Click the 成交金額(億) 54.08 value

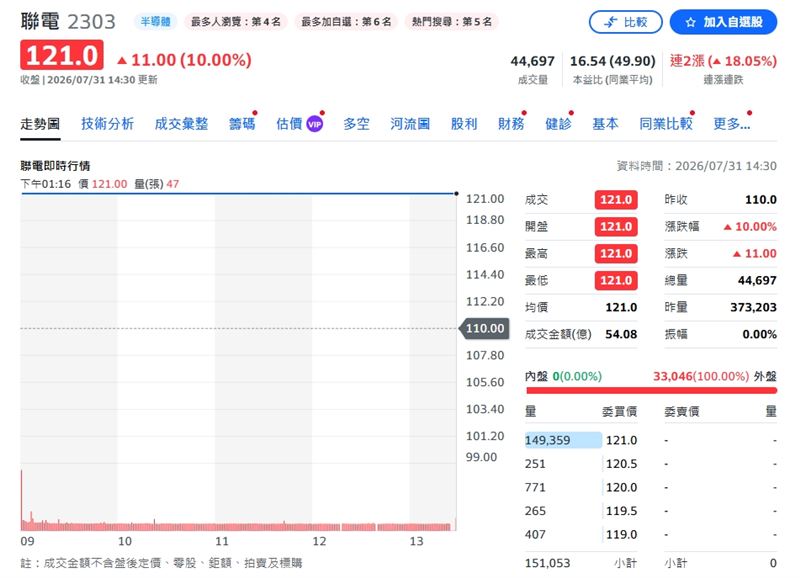[621, 334]
